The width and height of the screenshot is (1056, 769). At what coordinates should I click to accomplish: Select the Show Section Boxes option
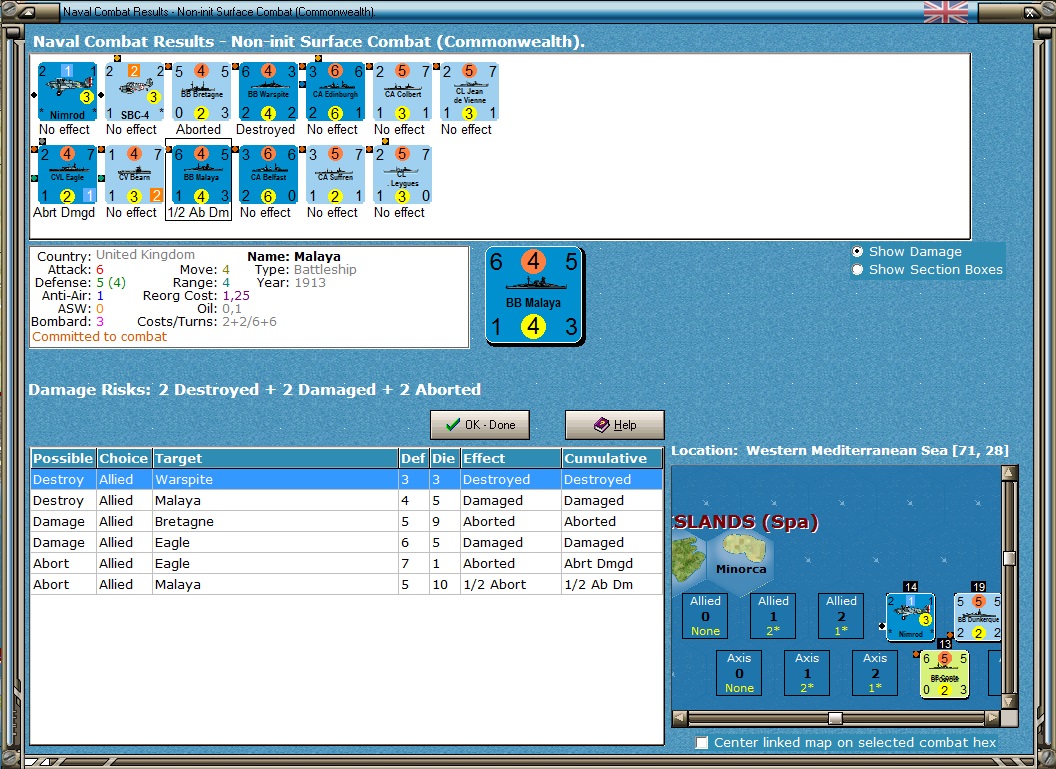[x=857, y=269]
